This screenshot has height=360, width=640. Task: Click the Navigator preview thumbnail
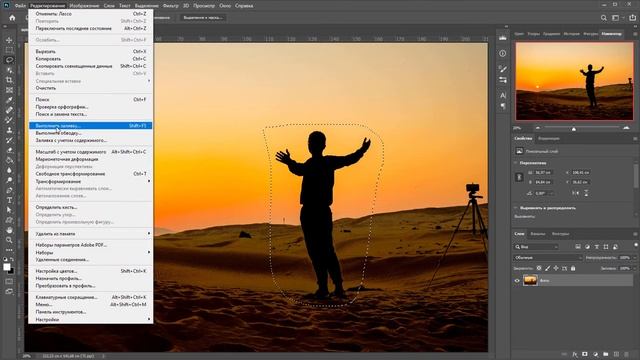point(574,81)
